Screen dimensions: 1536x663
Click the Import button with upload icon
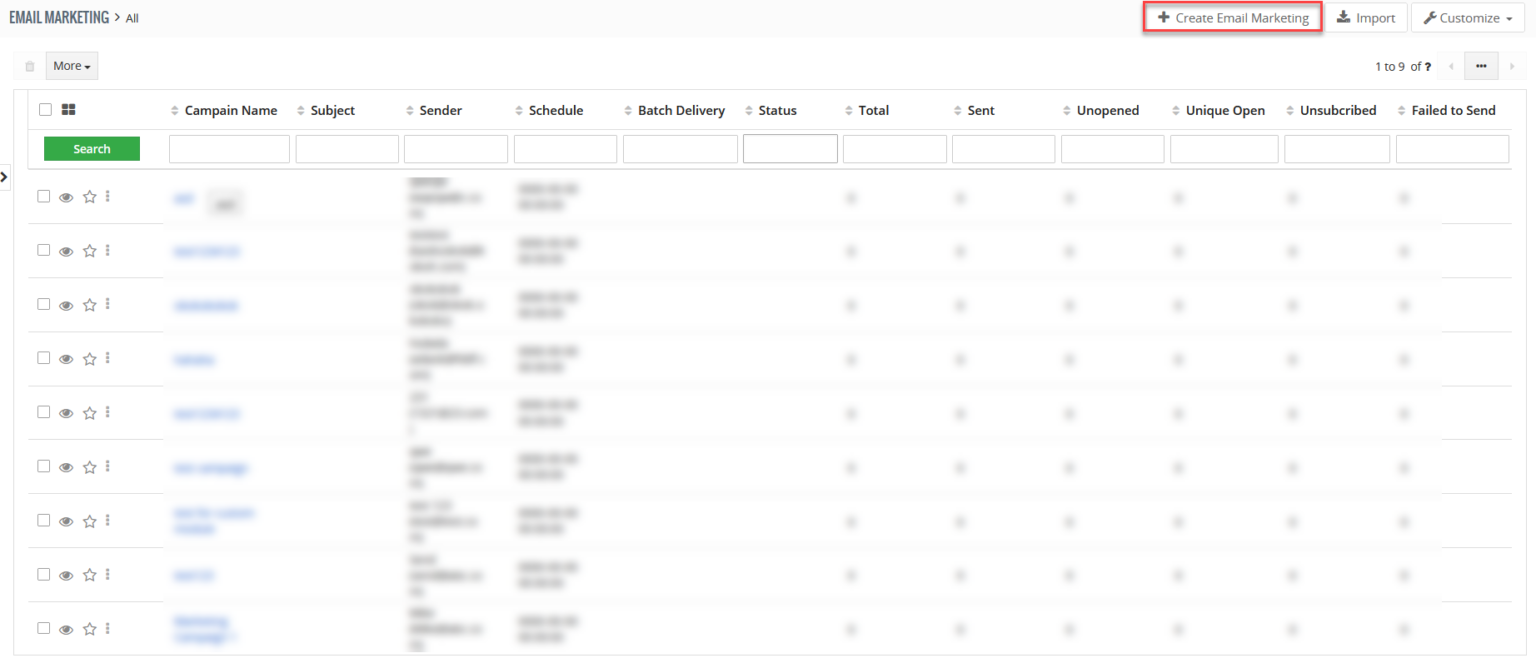point(1366,17)
